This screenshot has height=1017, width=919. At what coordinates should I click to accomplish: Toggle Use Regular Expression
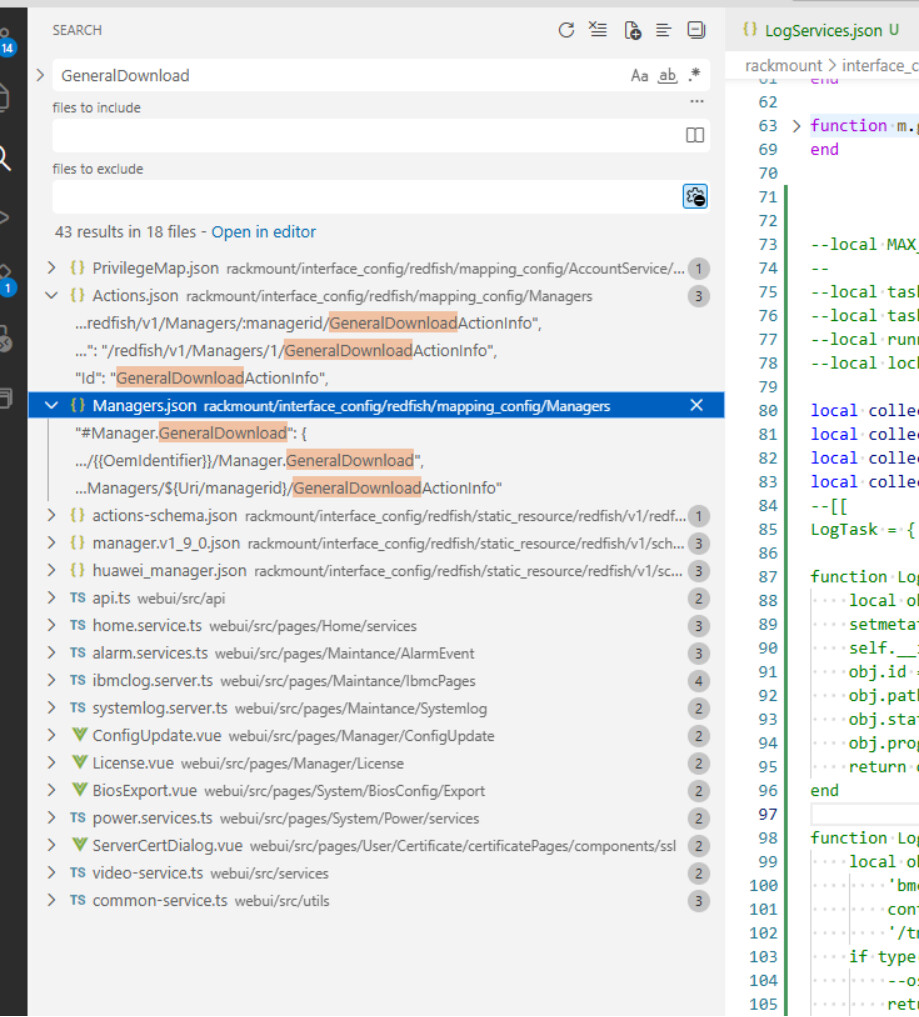pyautogui.click(x=694, y=75)
